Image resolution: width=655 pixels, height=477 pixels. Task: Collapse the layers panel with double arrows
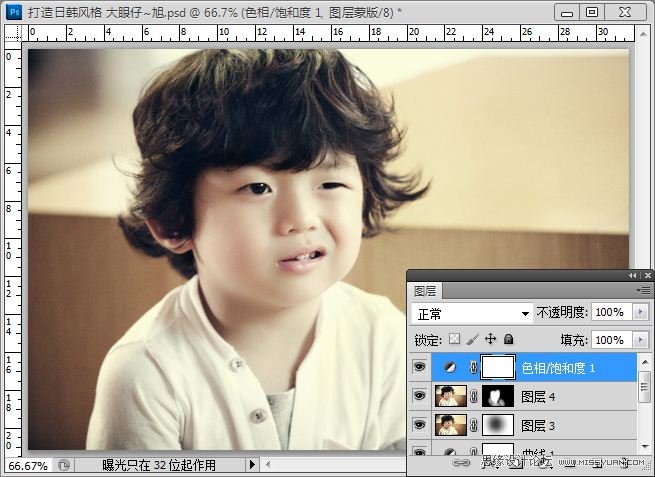(x=633, y=275)
